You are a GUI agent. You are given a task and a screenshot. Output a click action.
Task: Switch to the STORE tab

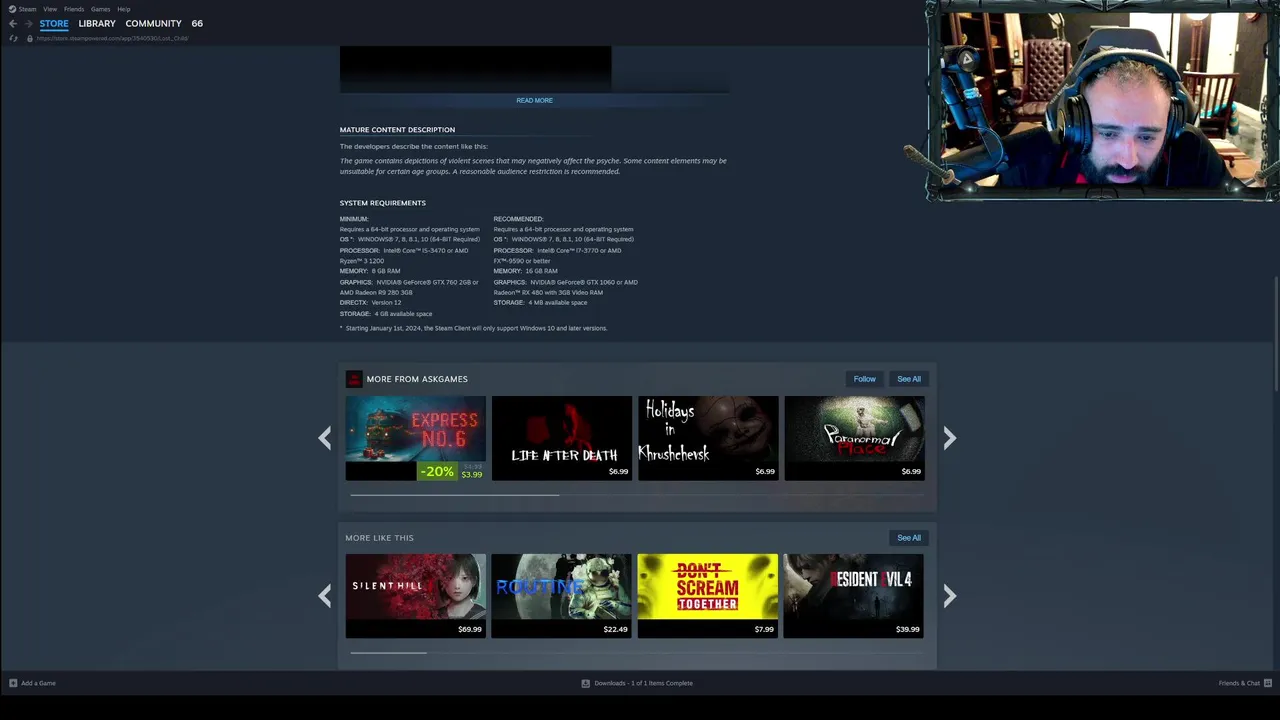(54, 23)
